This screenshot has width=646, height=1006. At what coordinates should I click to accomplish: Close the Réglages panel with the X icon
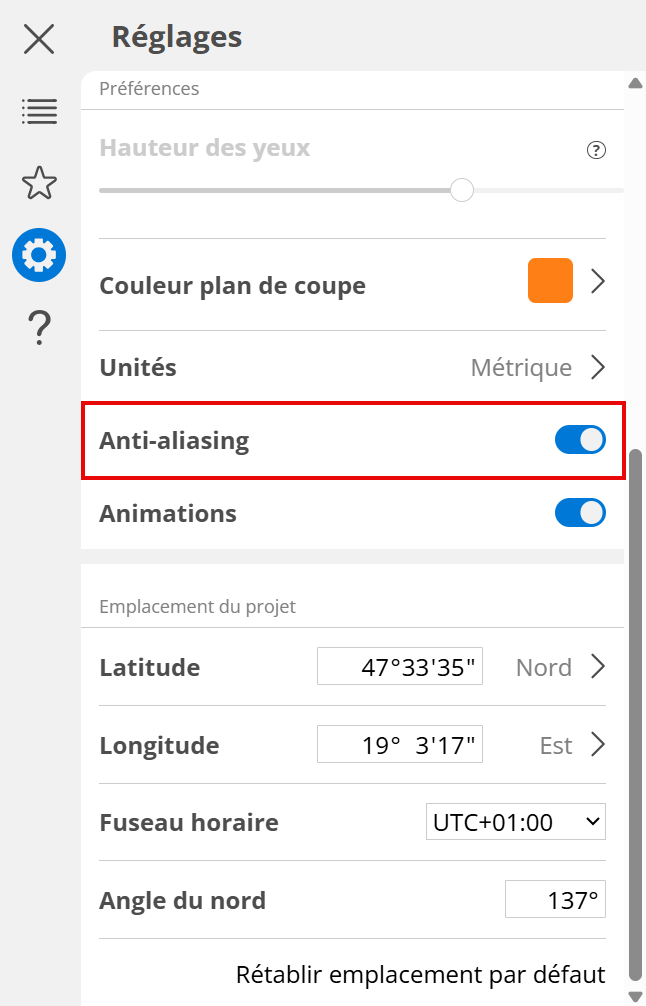[39, 39]
